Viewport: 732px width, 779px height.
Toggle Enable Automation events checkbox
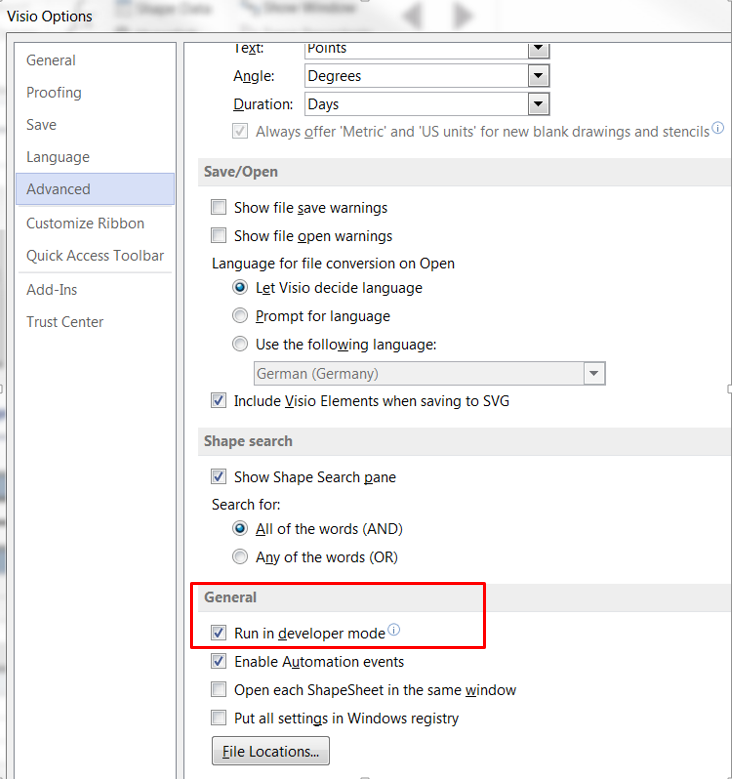pos(219,661)
